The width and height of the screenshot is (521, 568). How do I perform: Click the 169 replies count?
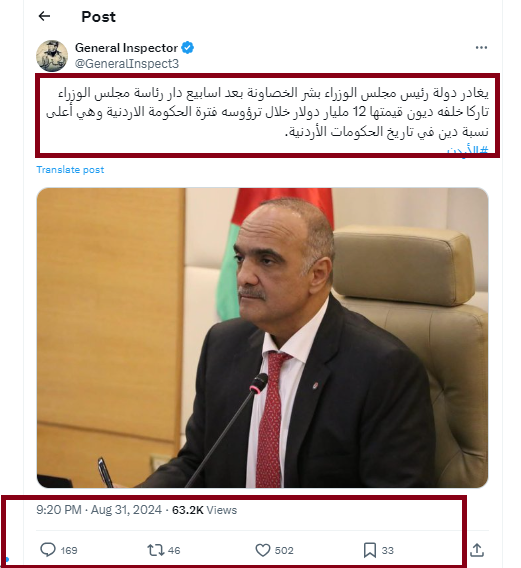[69, 550]
